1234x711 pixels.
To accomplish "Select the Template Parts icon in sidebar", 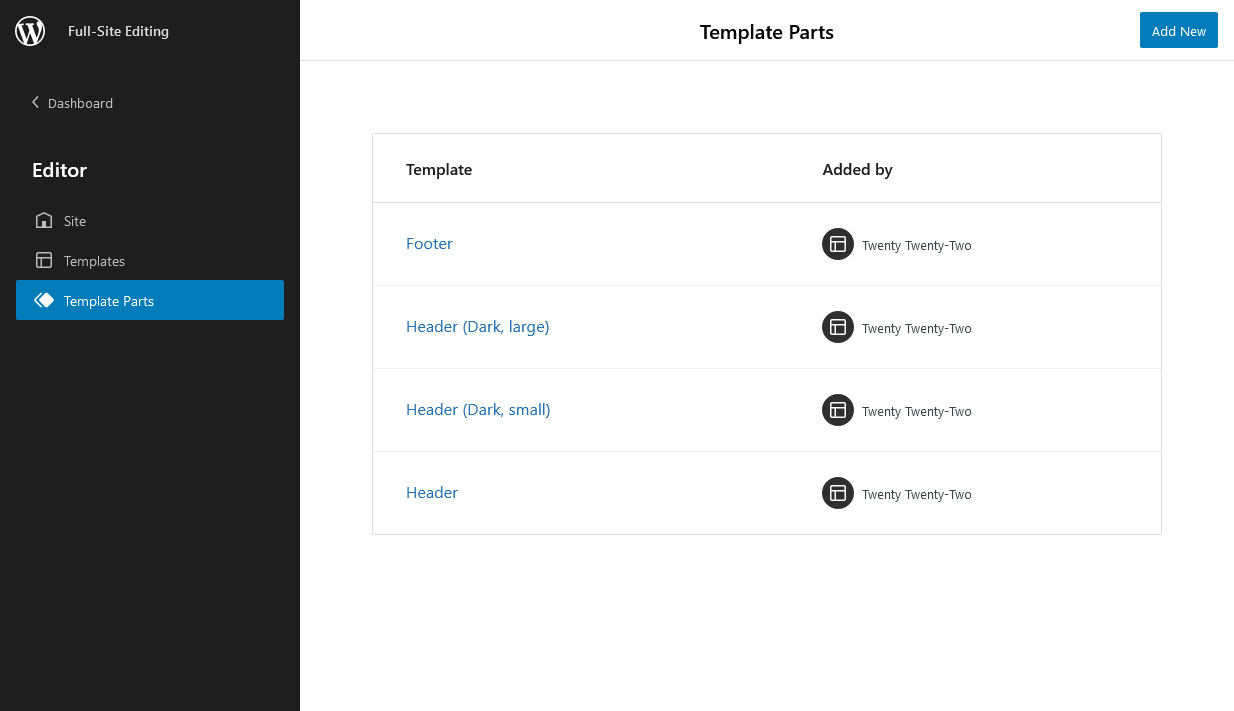I will point(44,300).
